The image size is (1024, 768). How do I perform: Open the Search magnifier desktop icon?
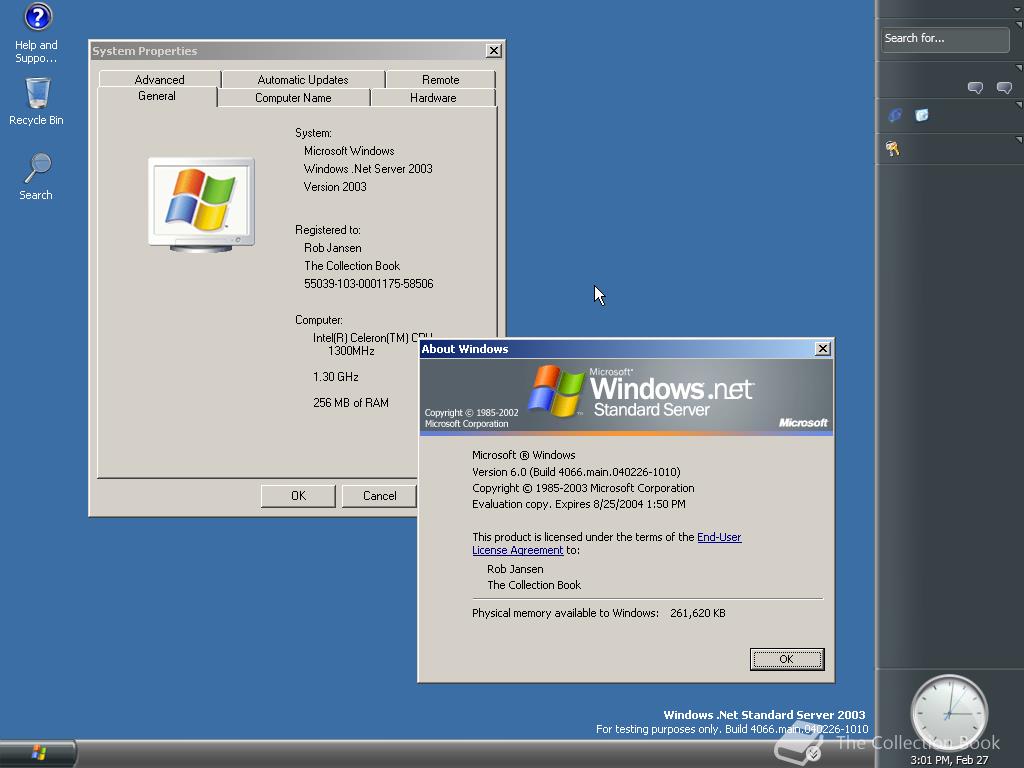[37, 176]
